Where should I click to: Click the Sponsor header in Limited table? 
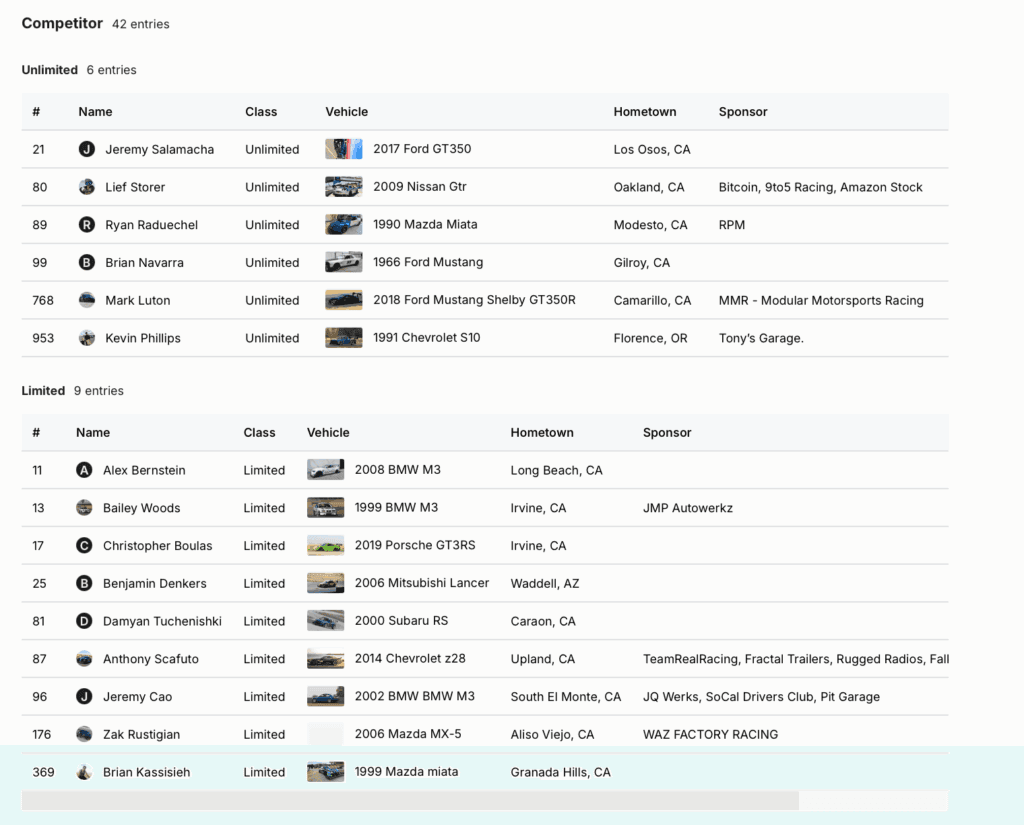click(667, 433)
